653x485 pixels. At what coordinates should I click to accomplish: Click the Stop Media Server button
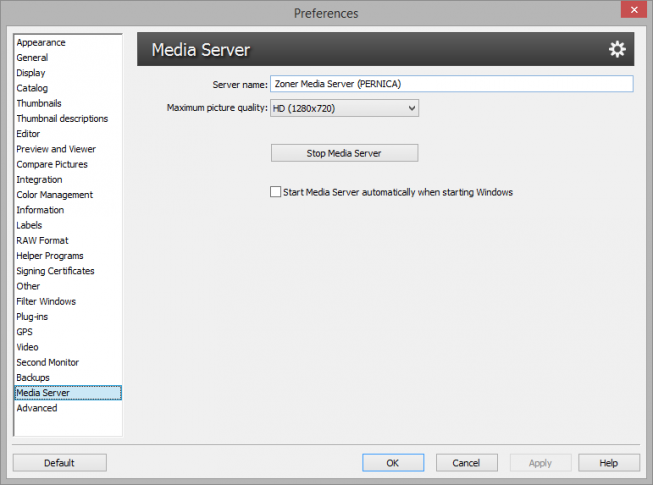344,153
